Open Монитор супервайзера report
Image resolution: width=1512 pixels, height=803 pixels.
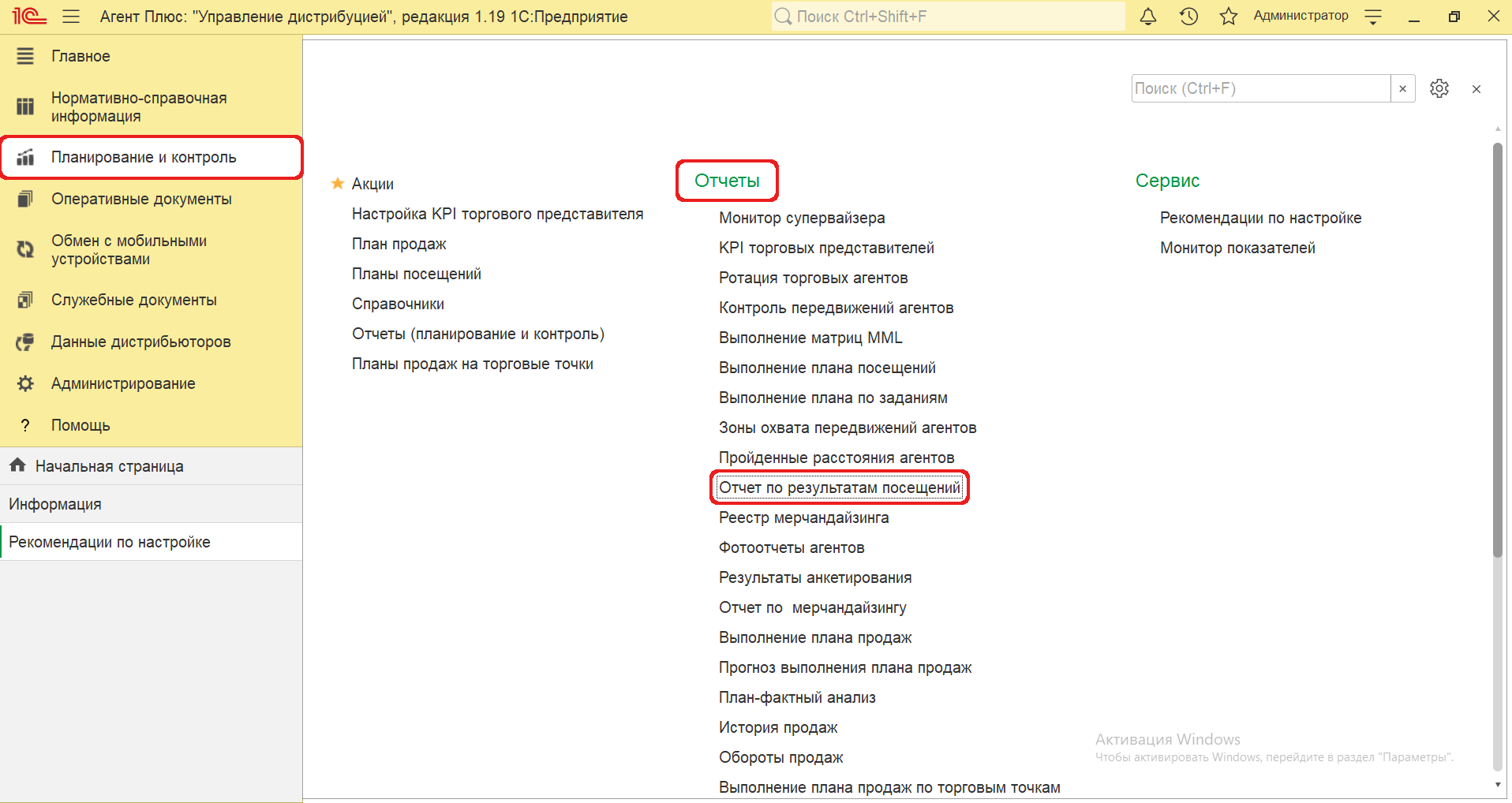pos(802,218)
